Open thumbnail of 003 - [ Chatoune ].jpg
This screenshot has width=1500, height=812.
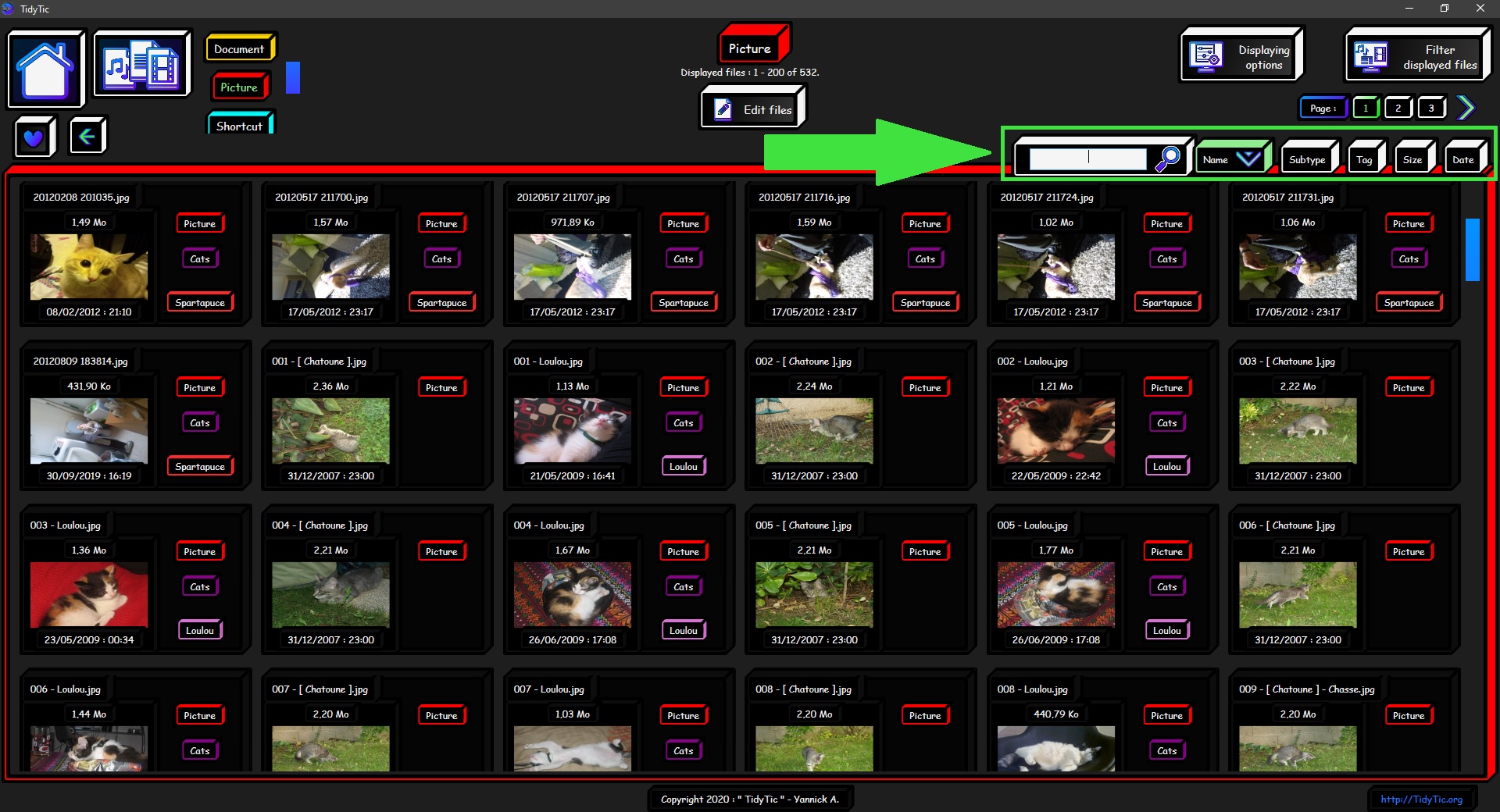[x=1298, y=431]
